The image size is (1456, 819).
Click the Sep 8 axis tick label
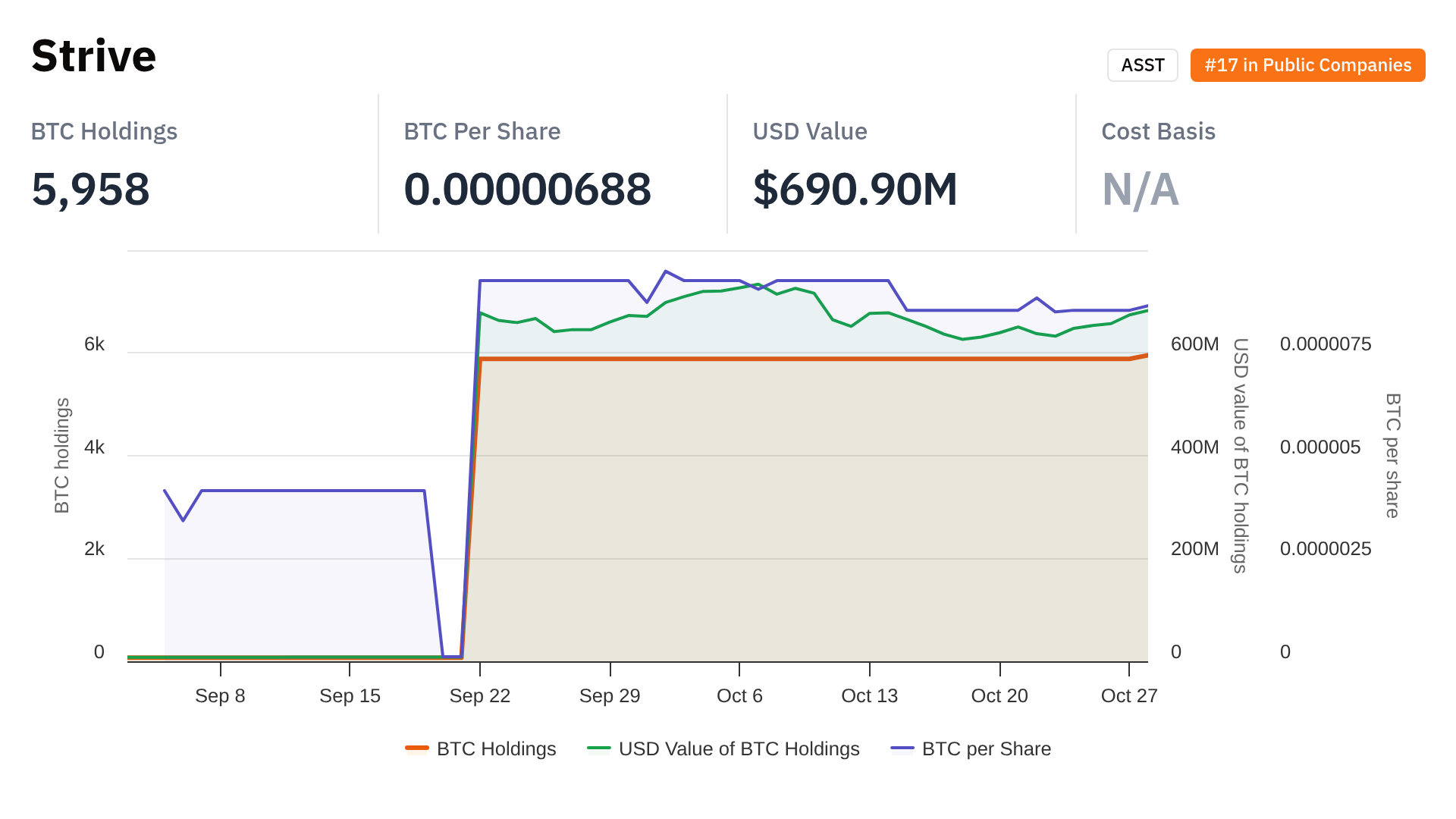click(220, 696)
